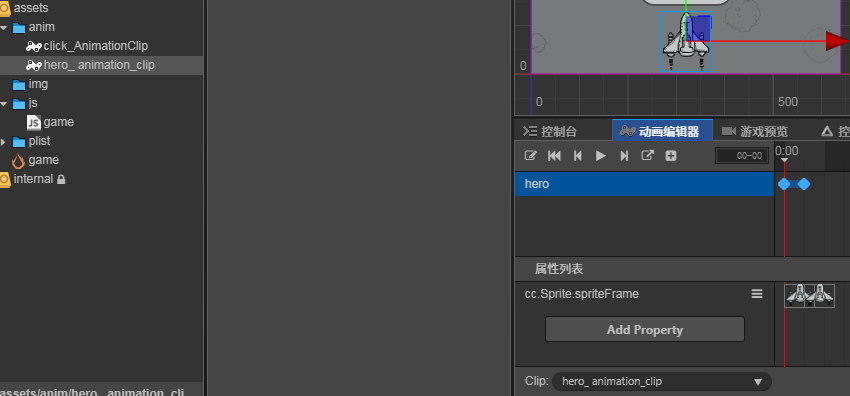850x396 pixels.
Task: Toggle animation edit mode pencil icon
Action: (530, 155)
